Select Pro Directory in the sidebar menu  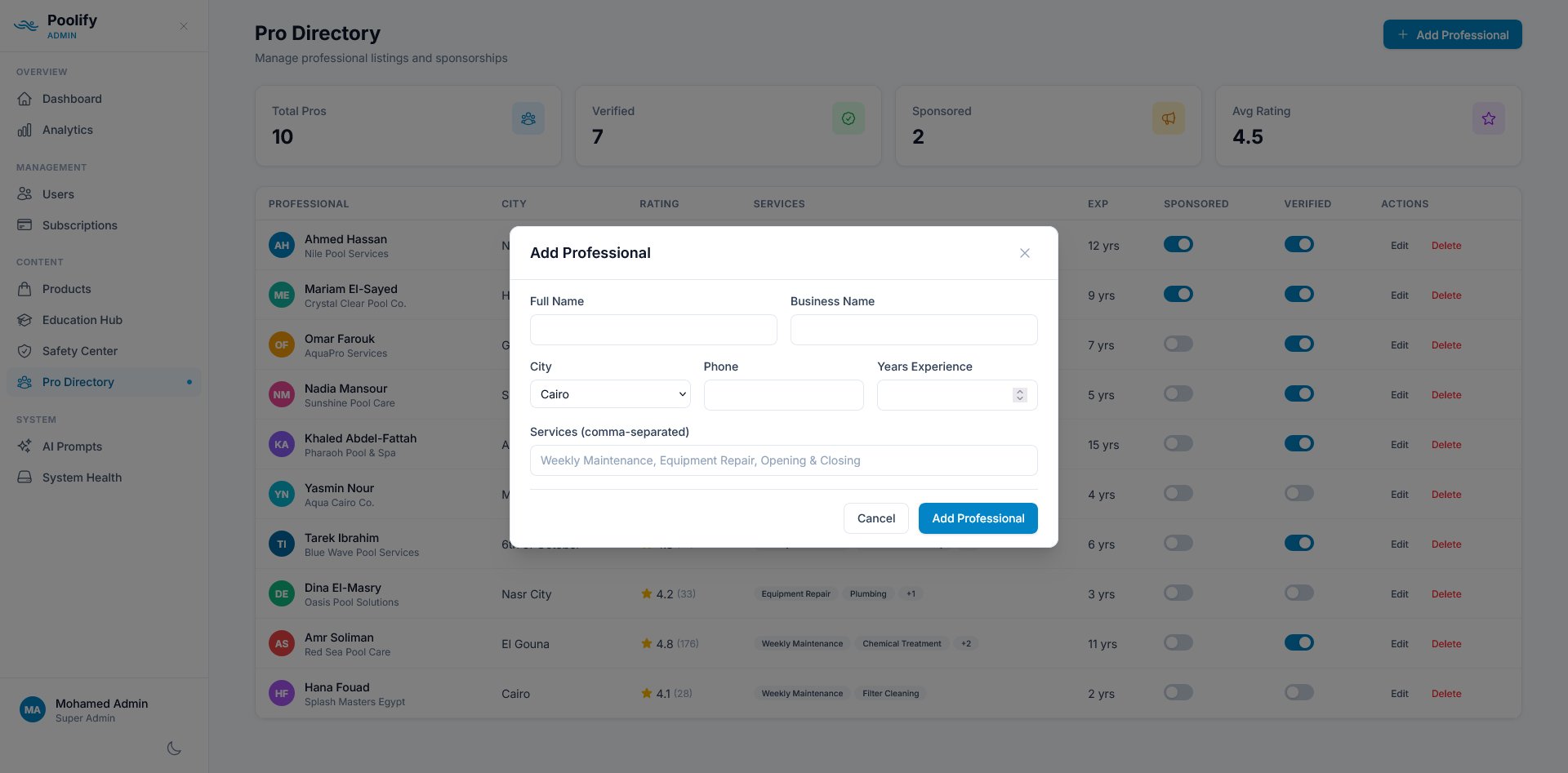(78, 381)
